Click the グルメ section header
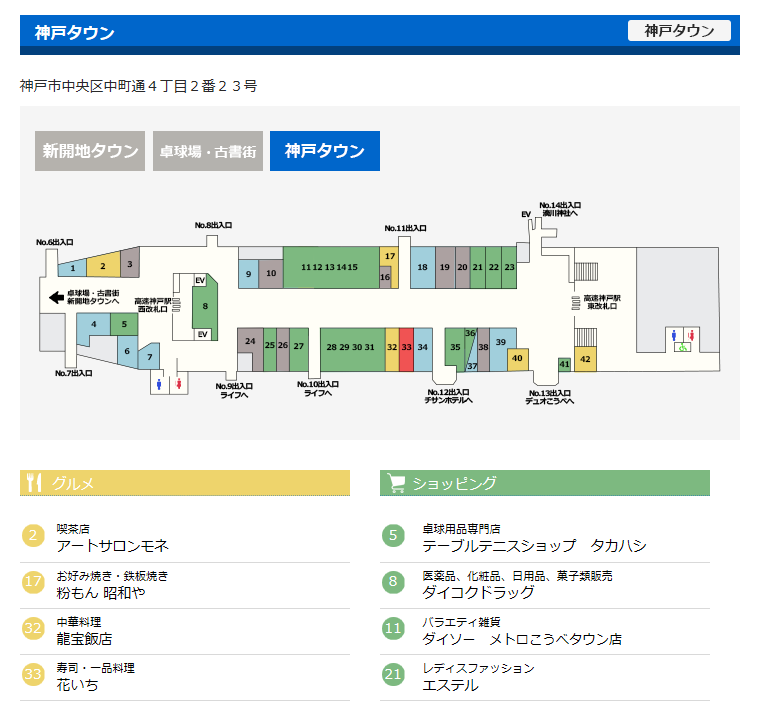Image resolution: width=760 pixels, height=702 pixels. pyautogui.click(x=185, y=483)
